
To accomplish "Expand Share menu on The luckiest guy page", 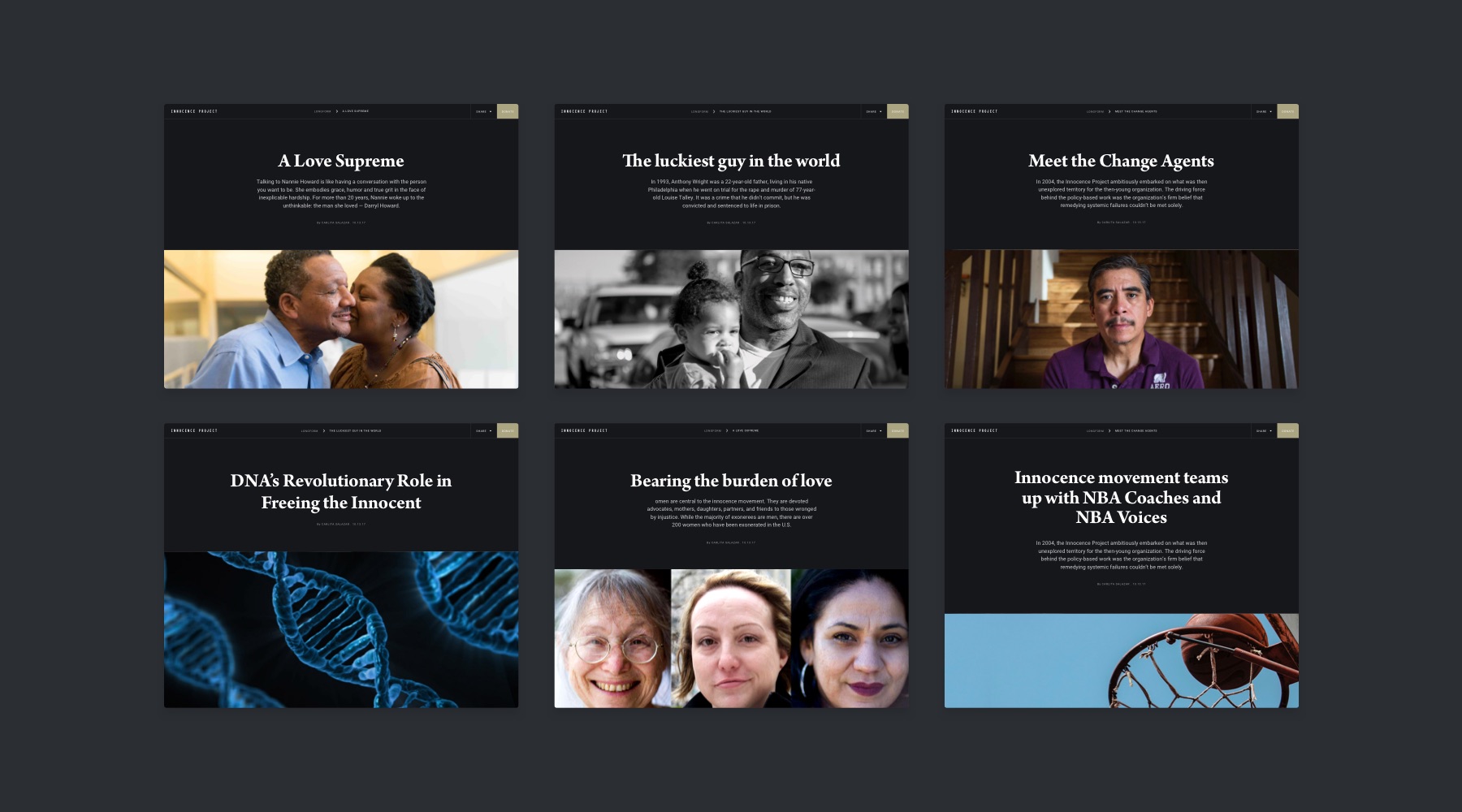I will coord(873,111).
